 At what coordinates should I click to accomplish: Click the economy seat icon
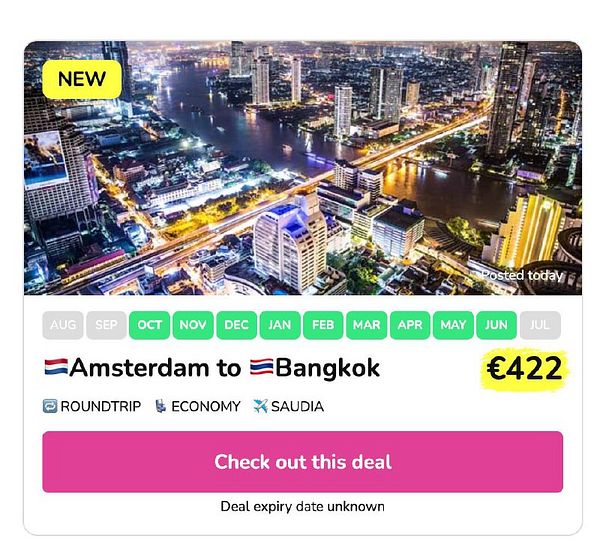coord(160,406)
